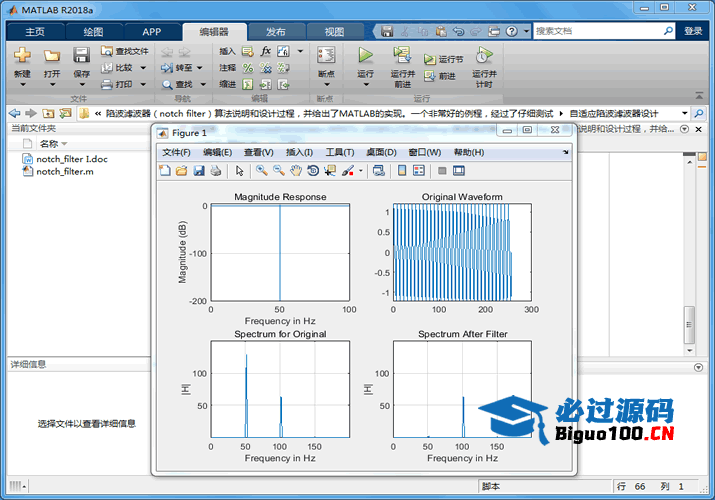Click Save Figure icon in Figure 1 toolbar

(x=199, y=171)
